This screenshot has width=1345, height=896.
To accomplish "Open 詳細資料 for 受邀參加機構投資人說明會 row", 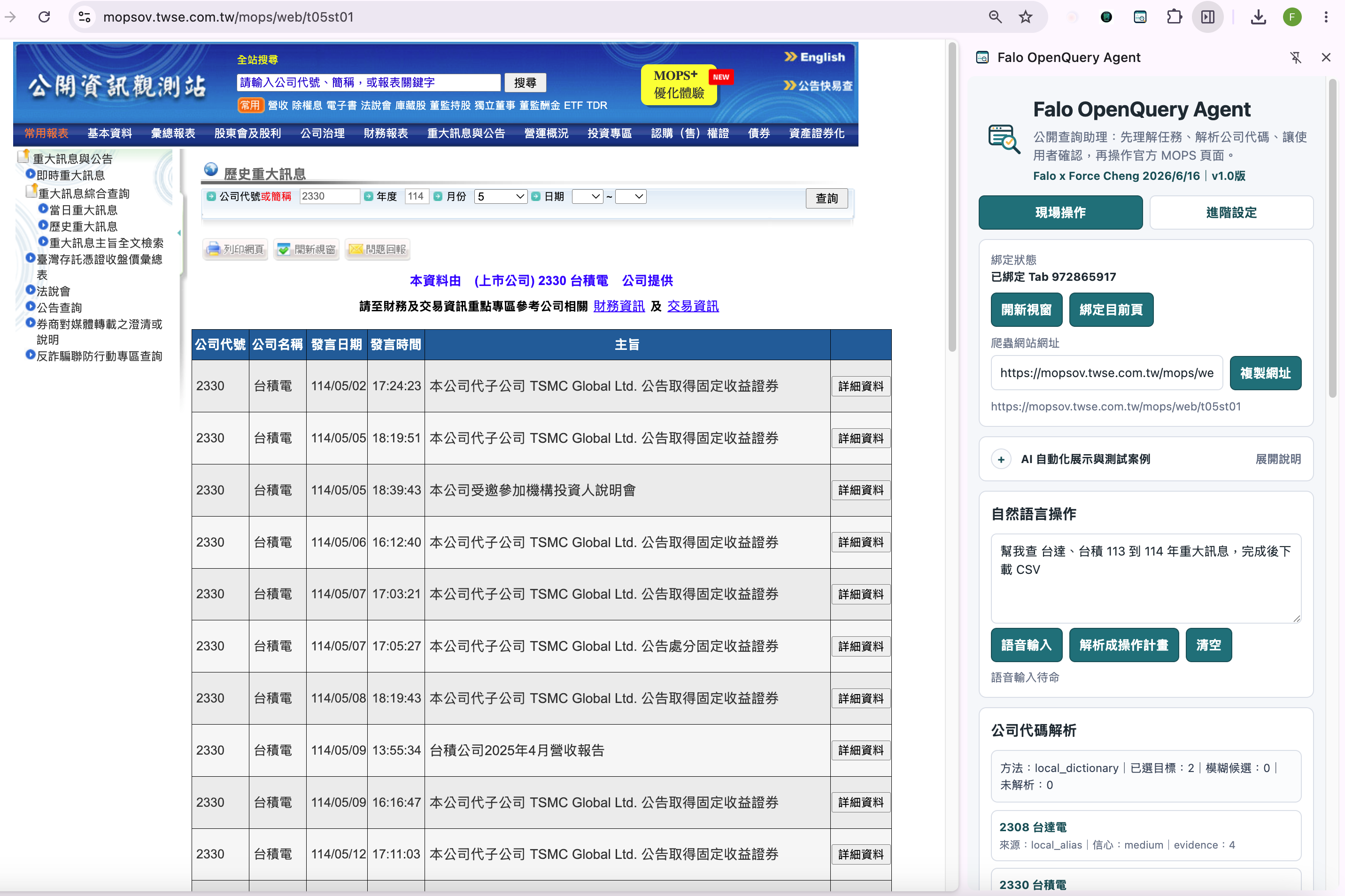I will point(860,490).
